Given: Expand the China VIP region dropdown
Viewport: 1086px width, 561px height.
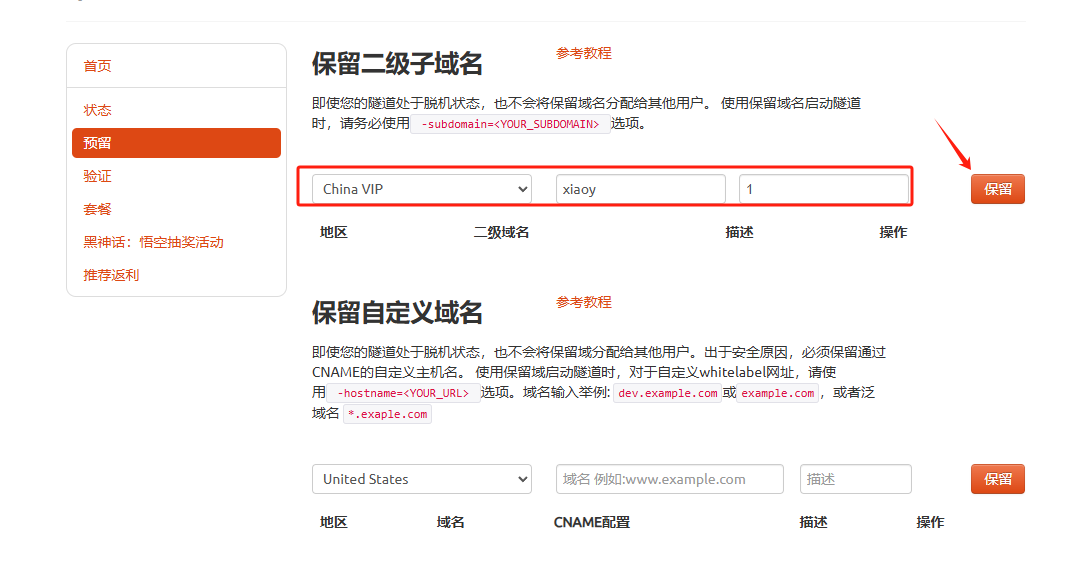Looking at the screenshot, I should pos(422,189).
